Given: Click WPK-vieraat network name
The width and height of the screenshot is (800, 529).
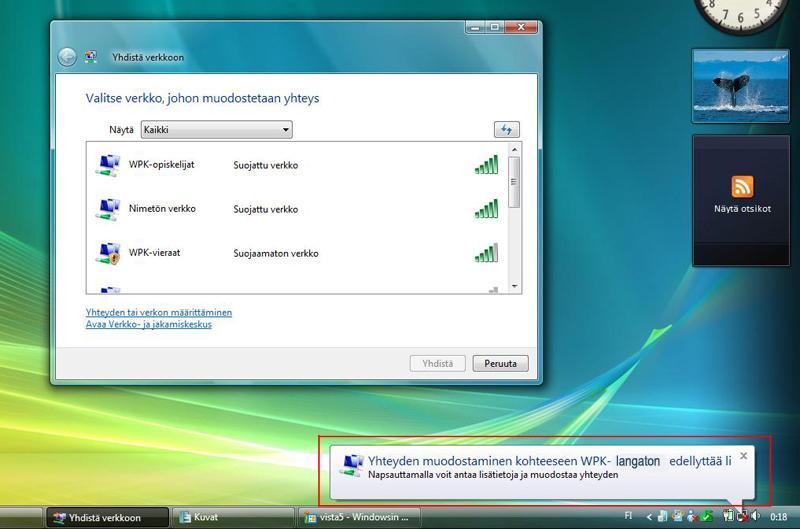Looking at the screenshot, I should [154, 252].
